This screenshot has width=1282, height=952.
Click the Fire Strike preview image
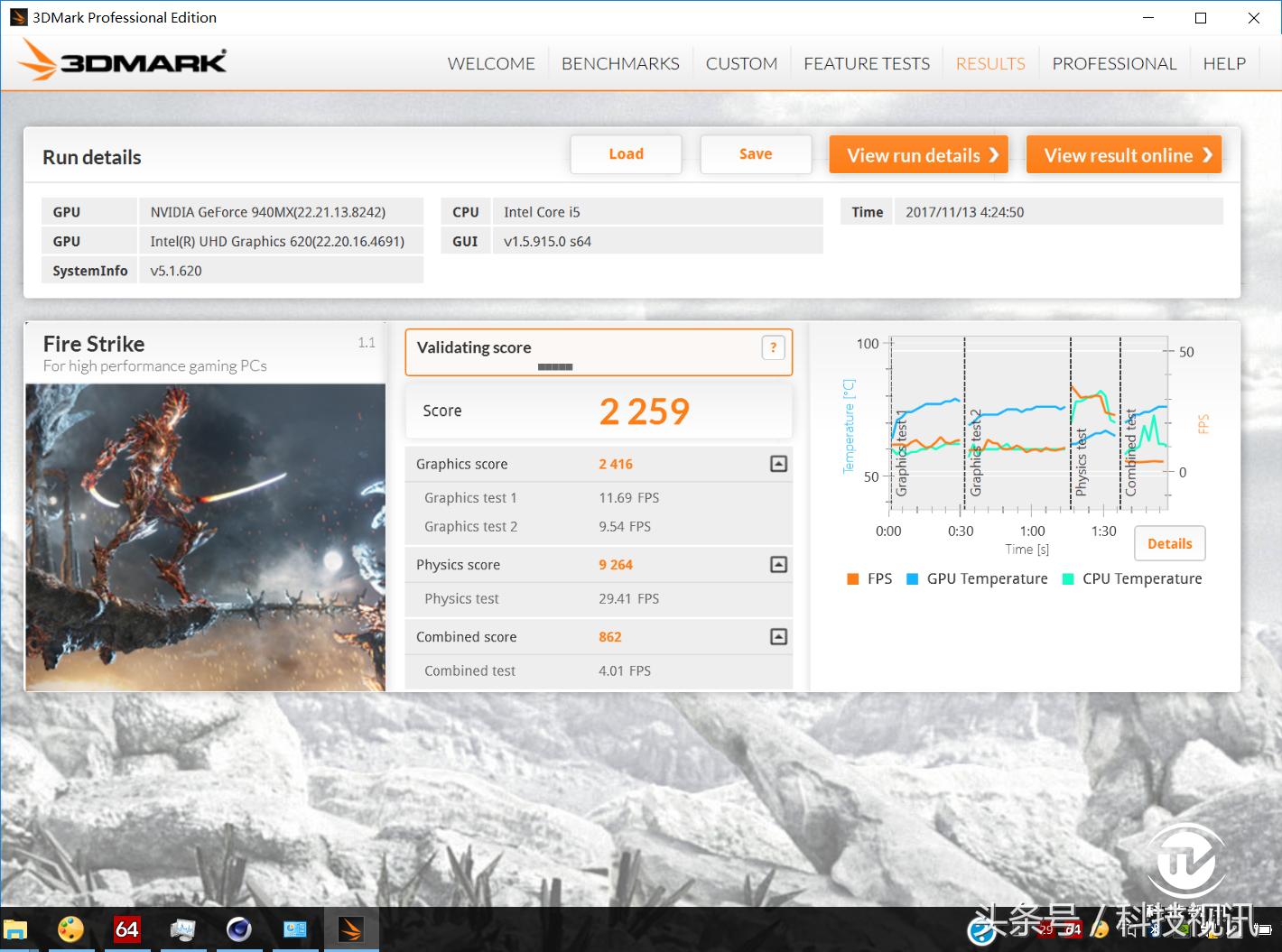[x=206, y=537]
